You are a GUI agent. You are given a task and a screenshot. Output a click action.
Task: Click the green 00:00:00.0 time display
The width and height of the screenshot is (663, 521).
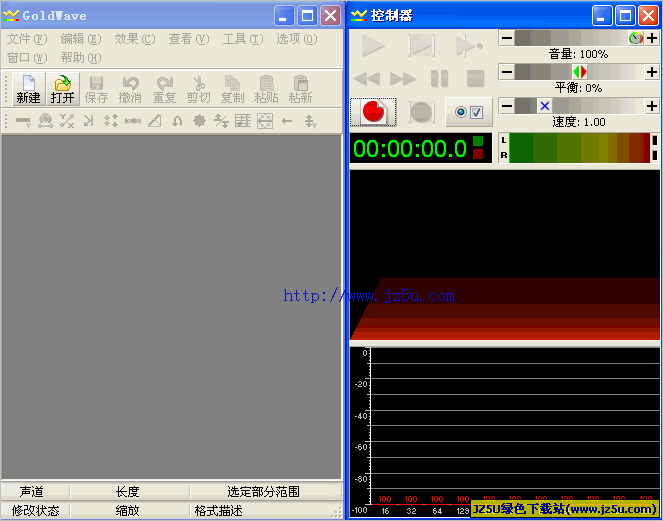point(421,148)
